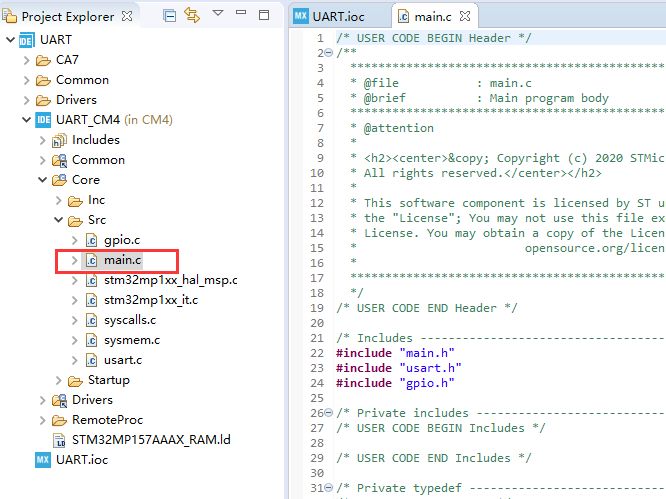The image size is (666, 499).
Task: Click the RemoteProc folder icon
Action: point(59,420)
